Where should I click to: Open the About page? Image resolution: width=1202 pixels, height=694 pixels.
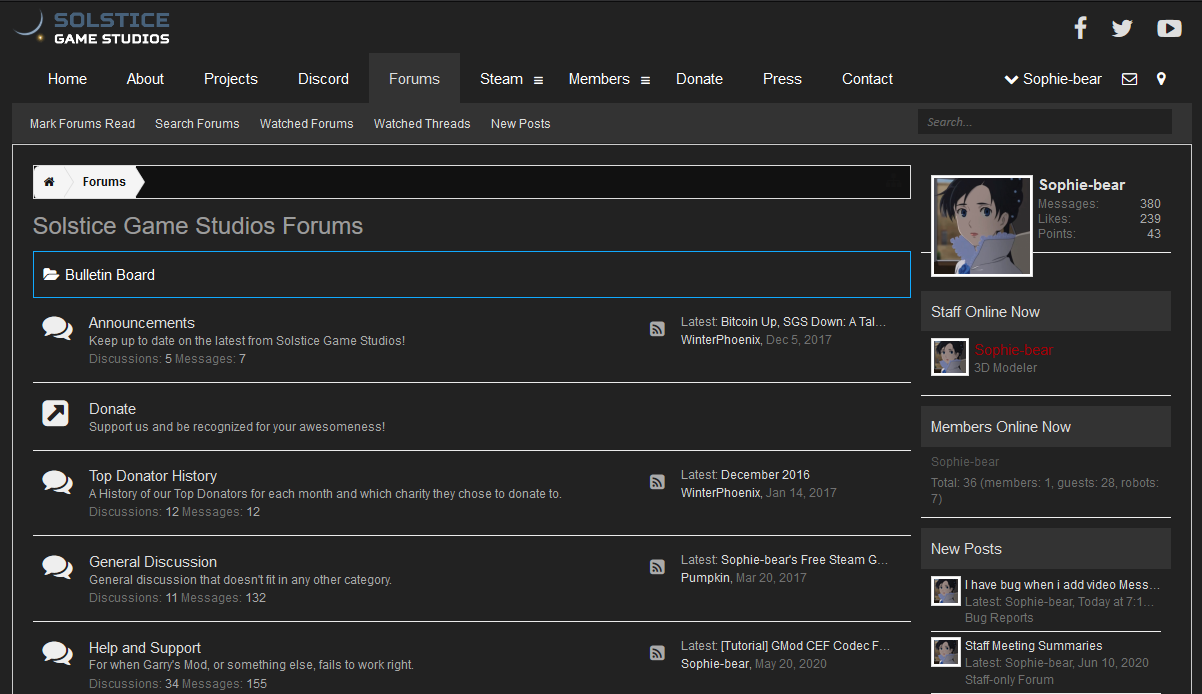(145, 79)
